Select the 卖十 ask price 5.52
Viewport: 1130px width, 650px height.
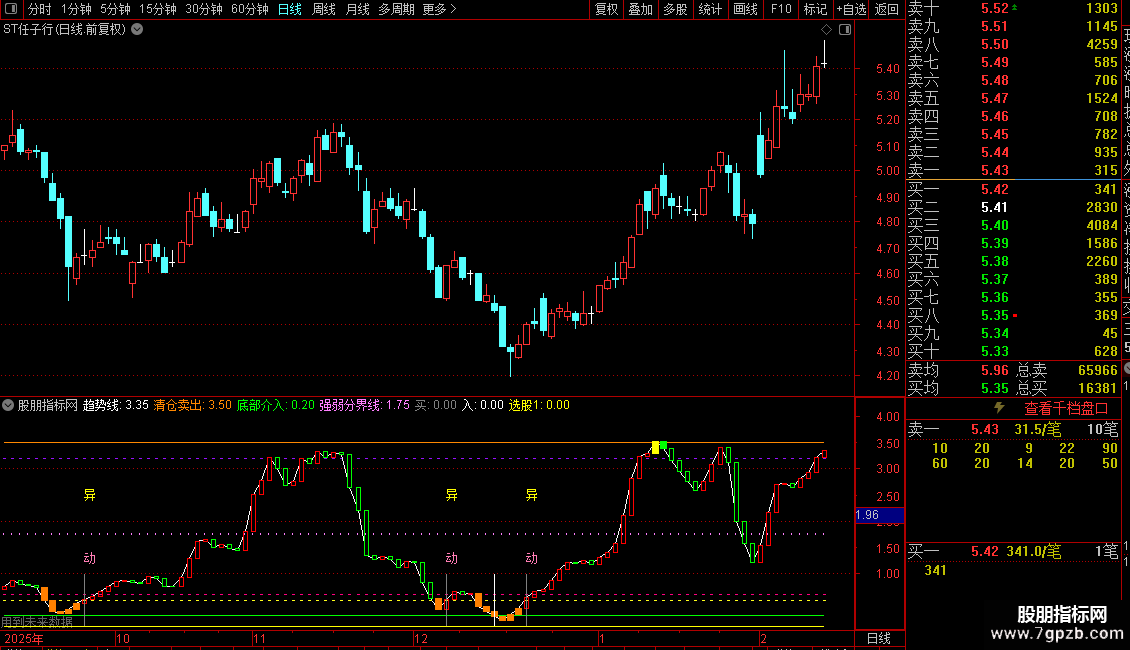click(x=995, y=9)
